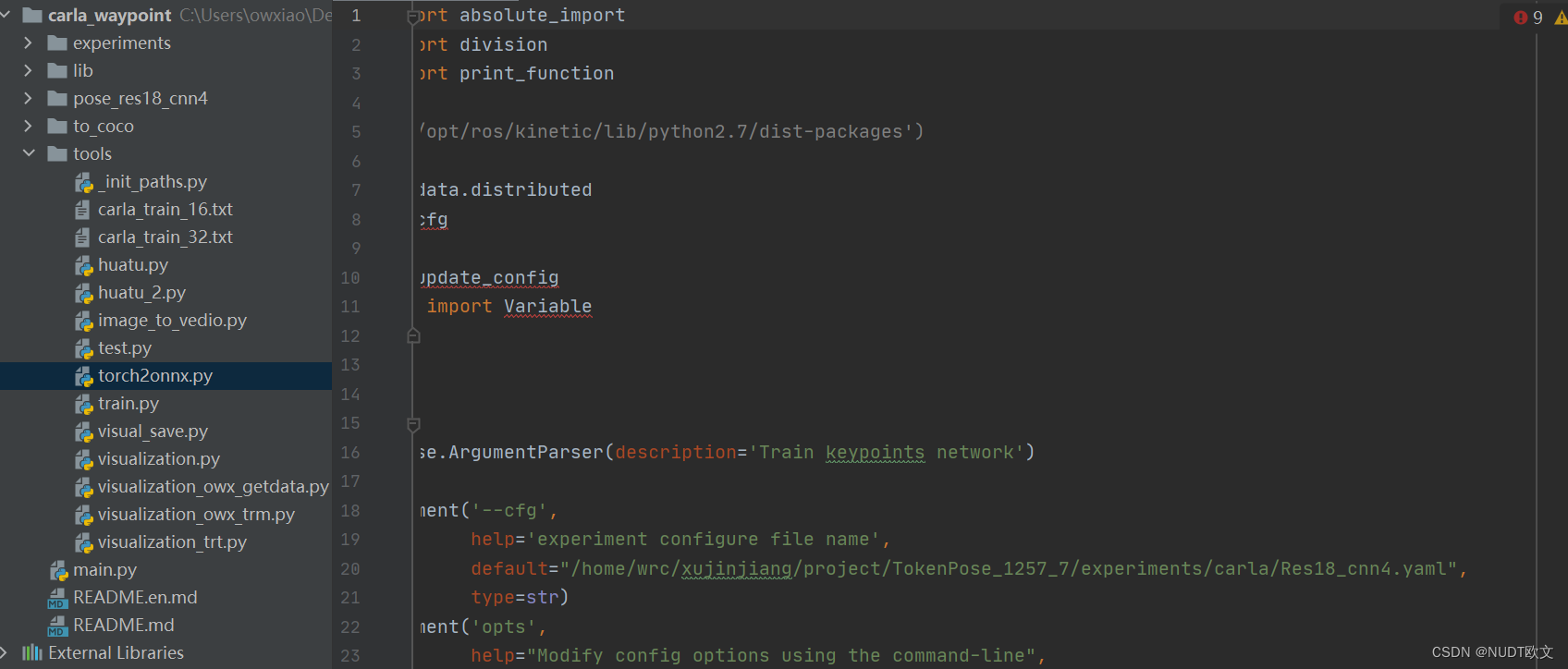Viewport: 1568px width, 669px height.
Task: Click the huatu_2.py Python file icon
Action: [x=84, y=293]
